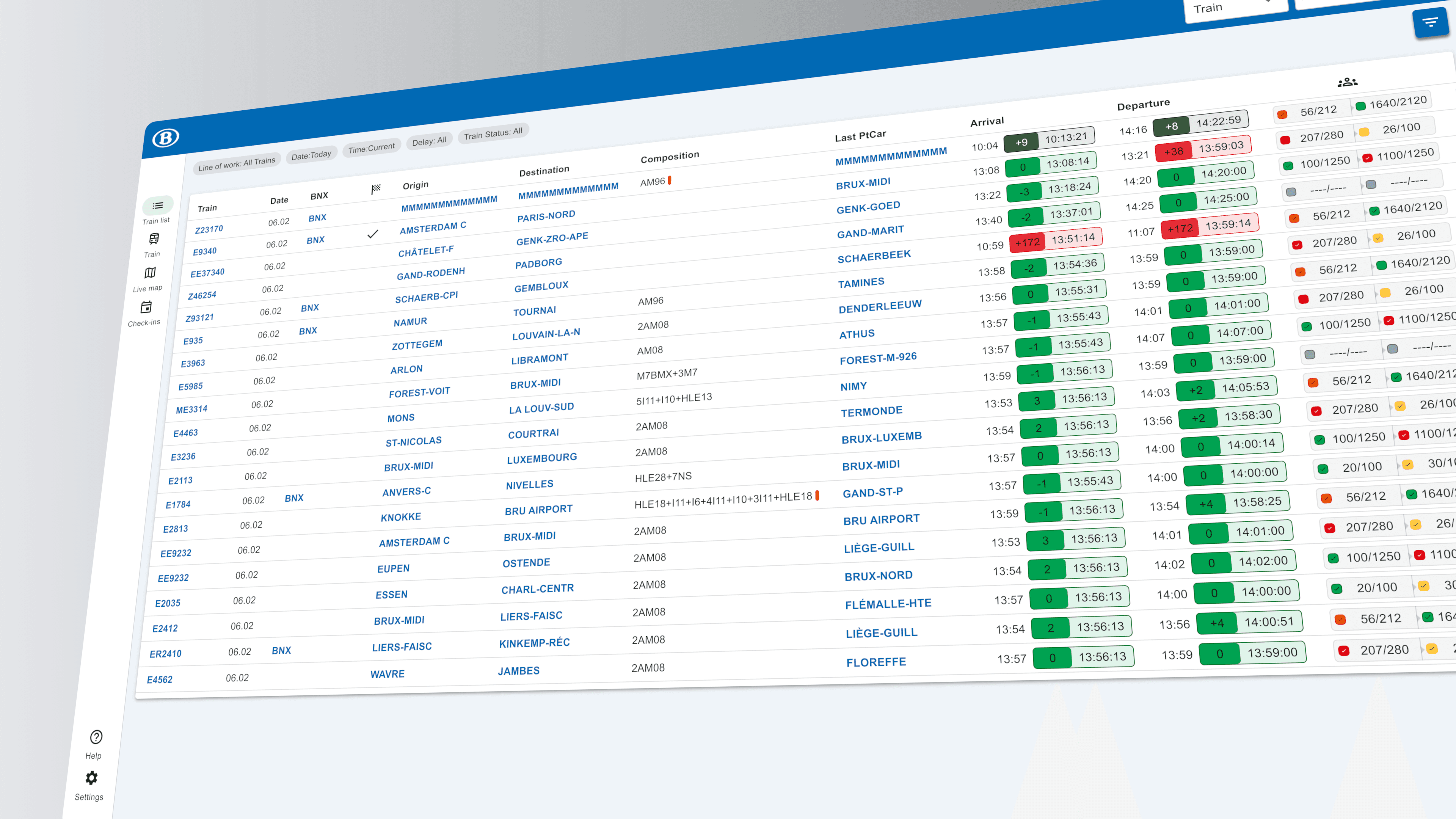Open the Line of work: All Trains filter
Viewport: 1456px width, 819px height.
[236, 164]
